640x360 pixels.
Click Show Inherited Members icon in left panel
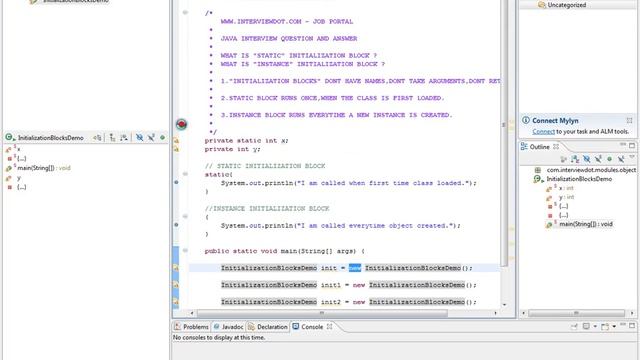pos(112,138)
